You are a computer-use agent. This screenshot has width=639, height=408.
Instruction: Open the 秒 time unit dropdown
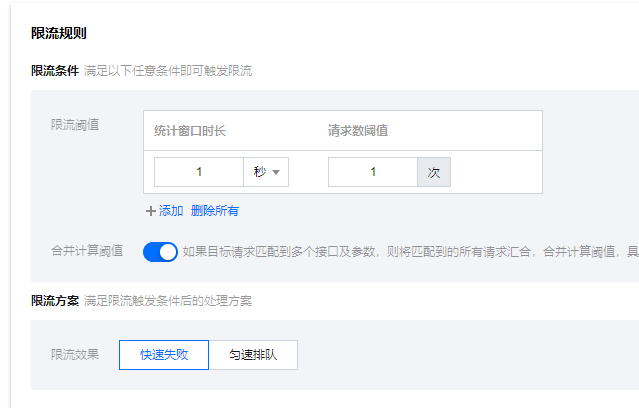point(266,172)
